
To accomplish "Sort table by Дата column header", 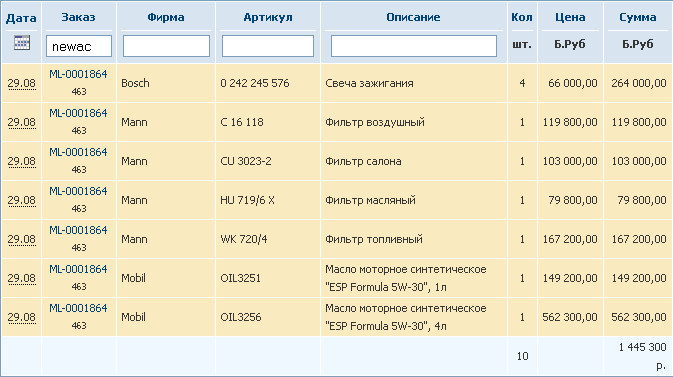I will [x=21, y=18].
